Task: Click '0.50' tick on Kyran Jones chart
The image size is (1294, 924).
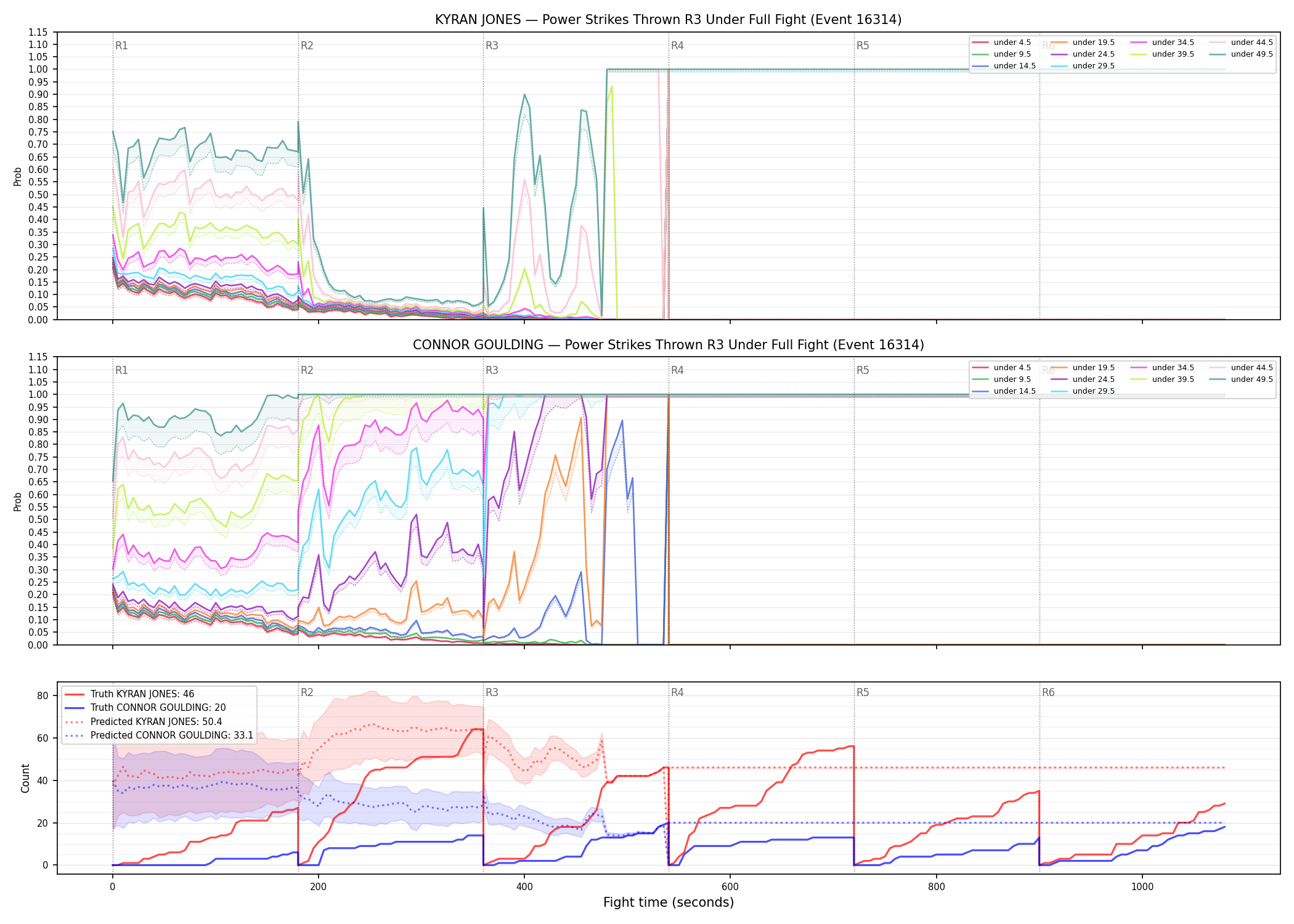Action: (x=38, y=195)
